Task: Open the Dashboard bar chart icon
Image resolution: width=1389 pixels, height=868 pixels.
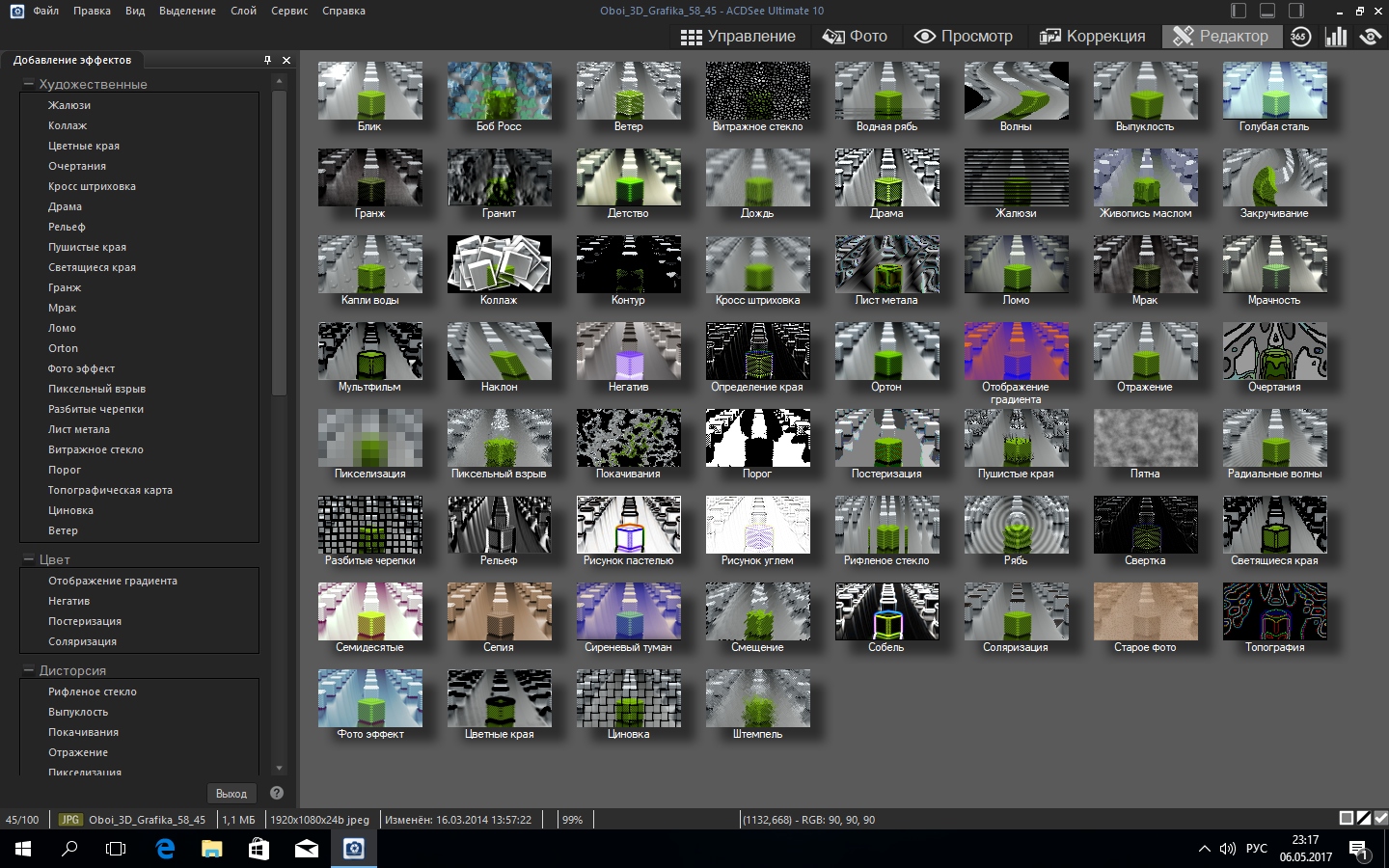Action: [x=1336, y=37]
